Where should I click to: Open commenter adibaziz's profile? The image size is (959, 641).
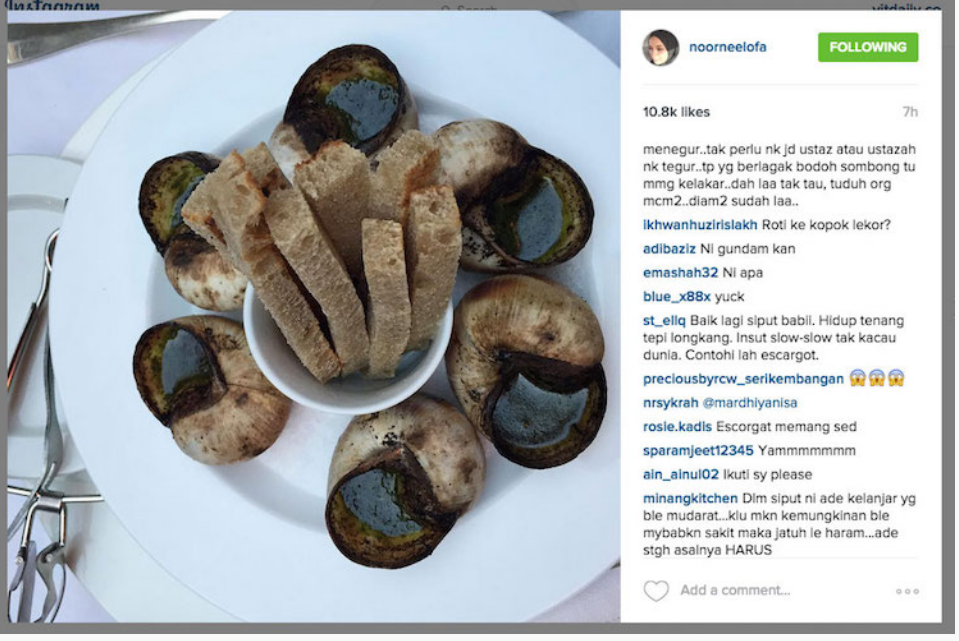pyautogui.click(x=669, y=248)
